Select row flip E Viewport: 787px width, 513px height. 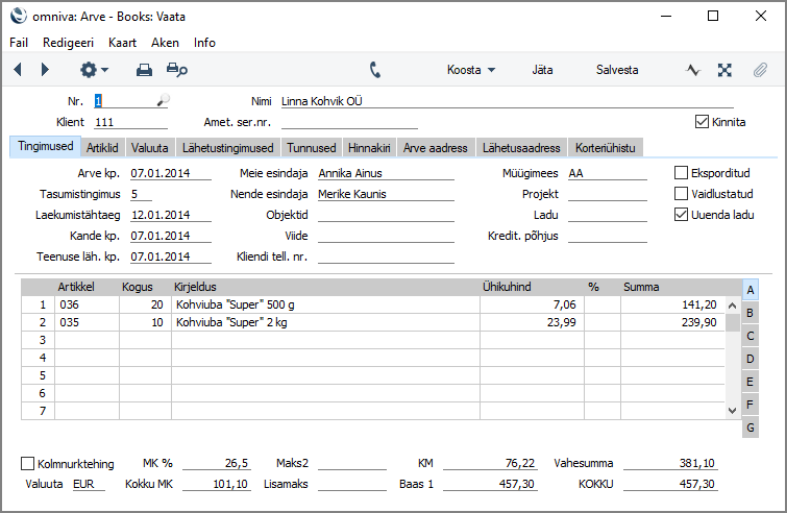coord(750,381)
